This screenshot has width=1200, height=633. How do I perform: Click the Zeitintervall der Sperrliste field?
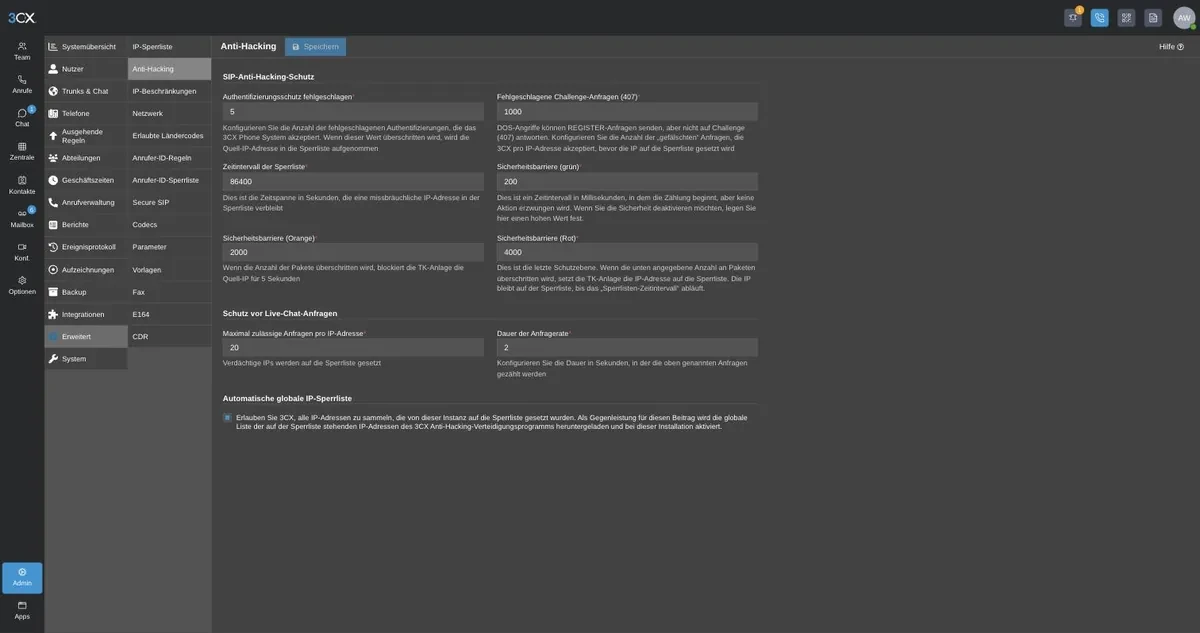(x=353, y=182)
